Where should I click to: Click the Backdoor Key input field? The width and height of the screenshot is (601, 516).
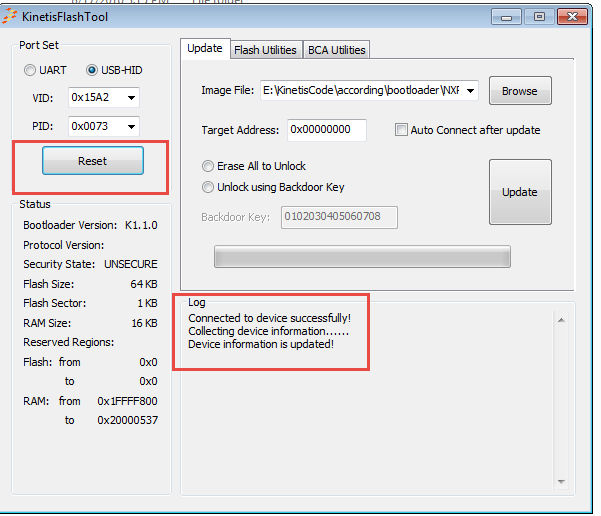[x=339, y=217]
